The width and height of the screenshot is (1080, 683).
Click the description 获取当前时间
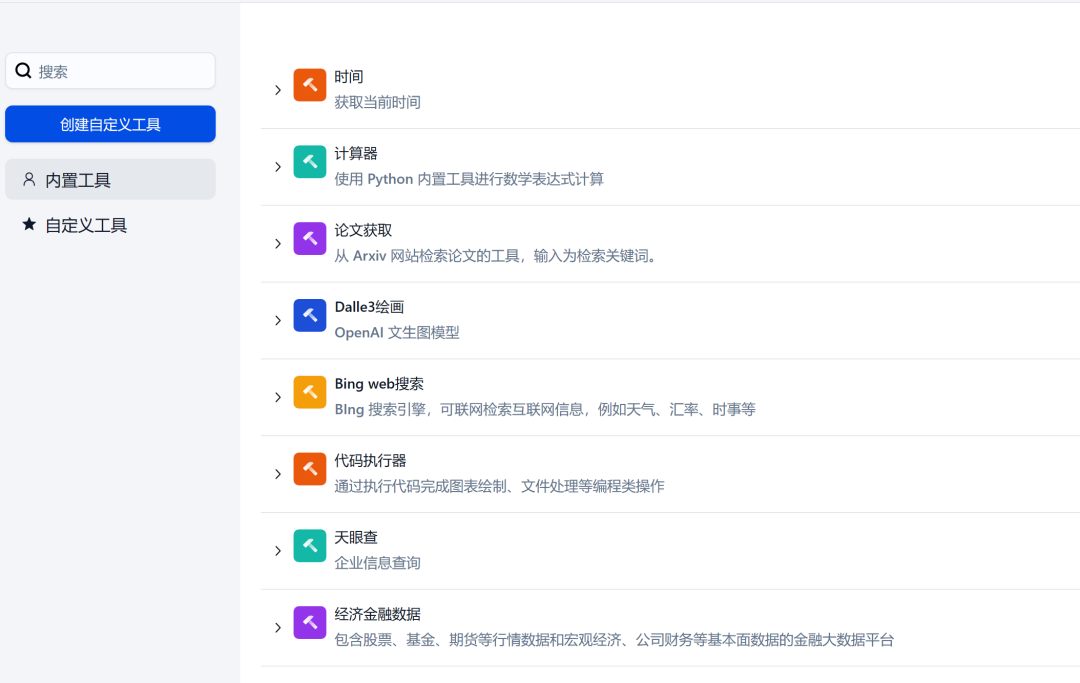[x=377, y=103]
